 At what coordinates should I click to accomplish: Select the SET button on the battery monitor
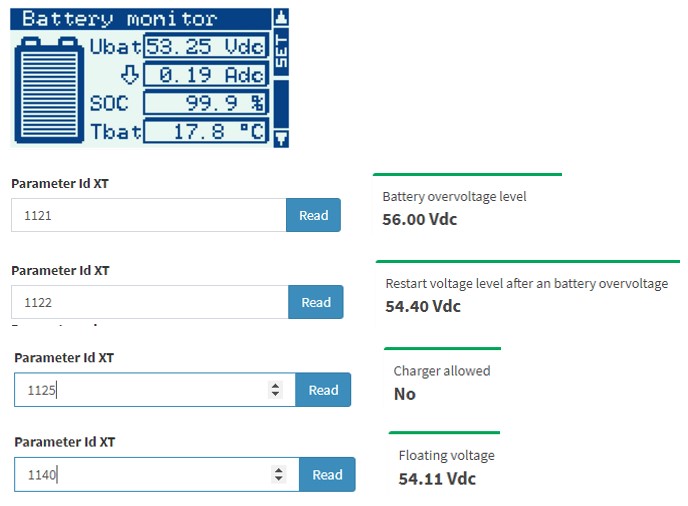[x=281, y=52]
